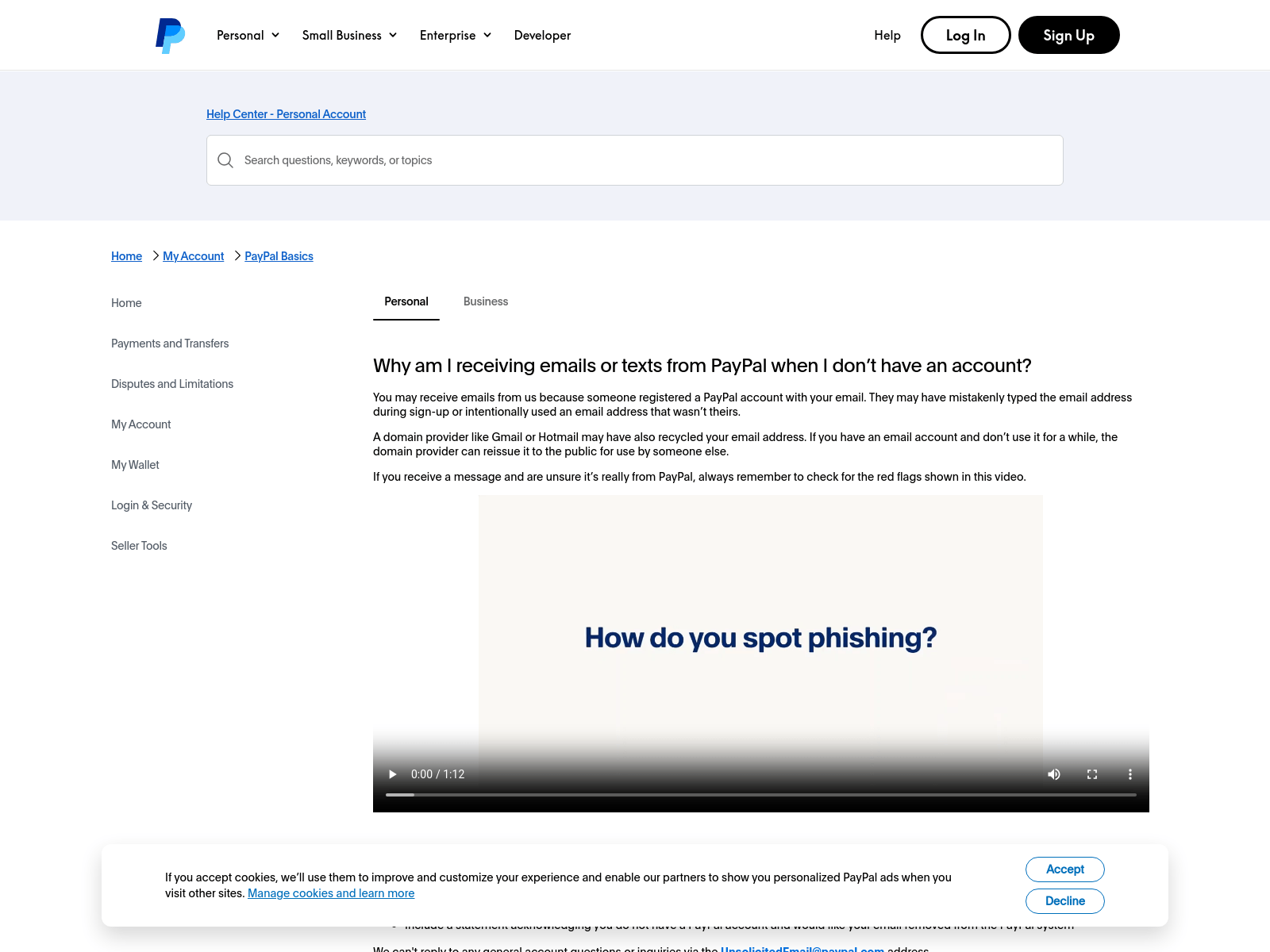The height and width of the screenshot is (952, 1270).
Task: Open Payments and Transfers in the sidebar
Action: 170,344
